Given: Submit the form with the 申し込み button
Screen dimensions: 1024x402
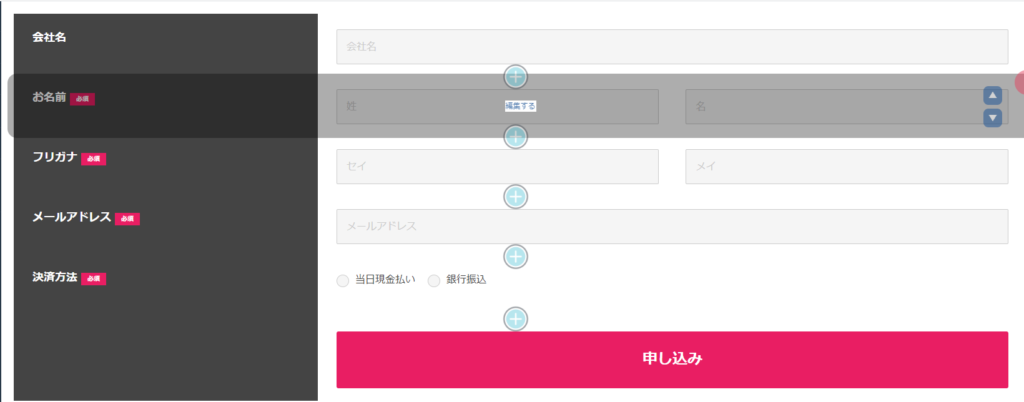Looking at the screenshot, I should 672,360.
